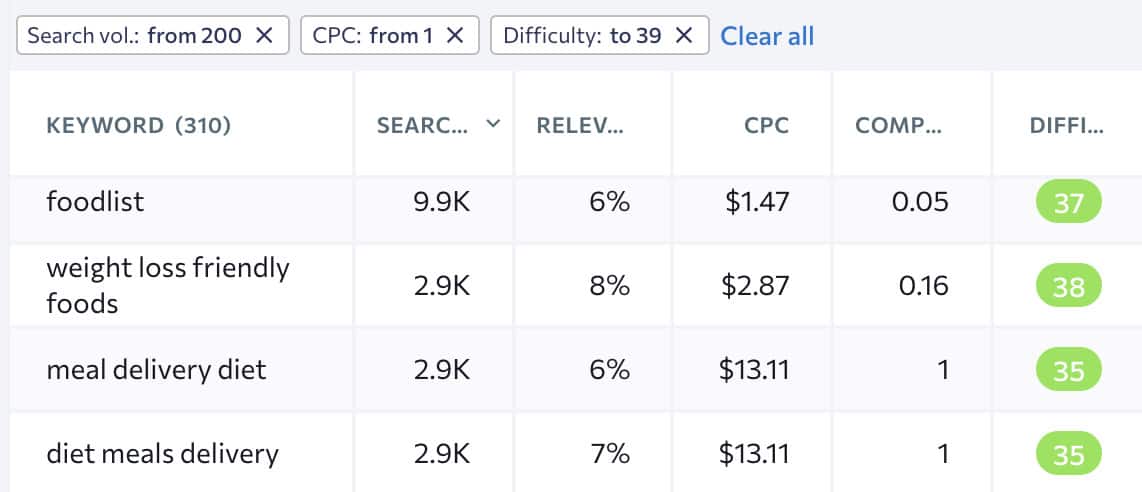1142x492 pixels.
Task: Click difficulty badge for diet meals delivery
Action: [1068, 455]
